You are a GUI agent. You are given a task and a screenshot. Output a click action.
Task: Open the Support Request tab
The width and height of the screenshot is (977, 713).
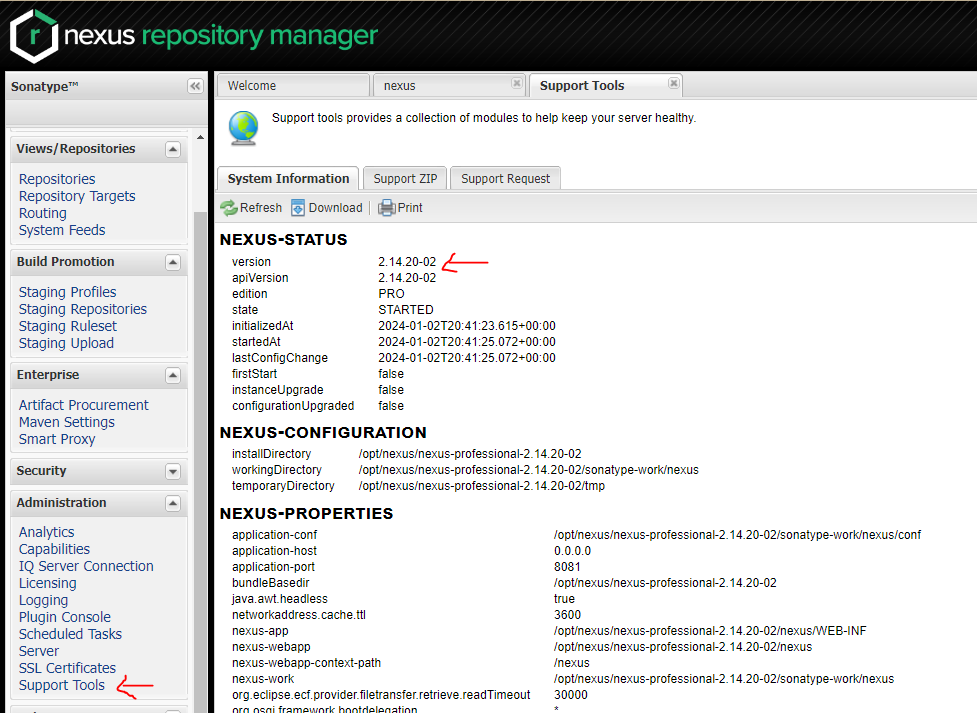[505, 179]
